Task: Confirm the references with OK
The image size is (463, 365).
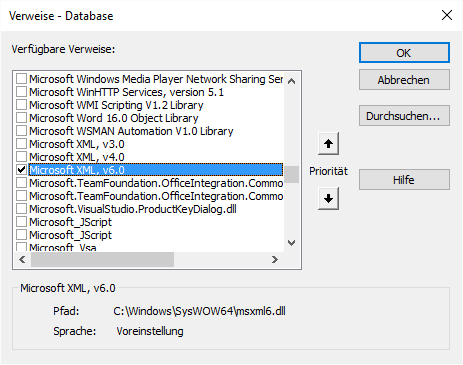Action: (404, 53)
